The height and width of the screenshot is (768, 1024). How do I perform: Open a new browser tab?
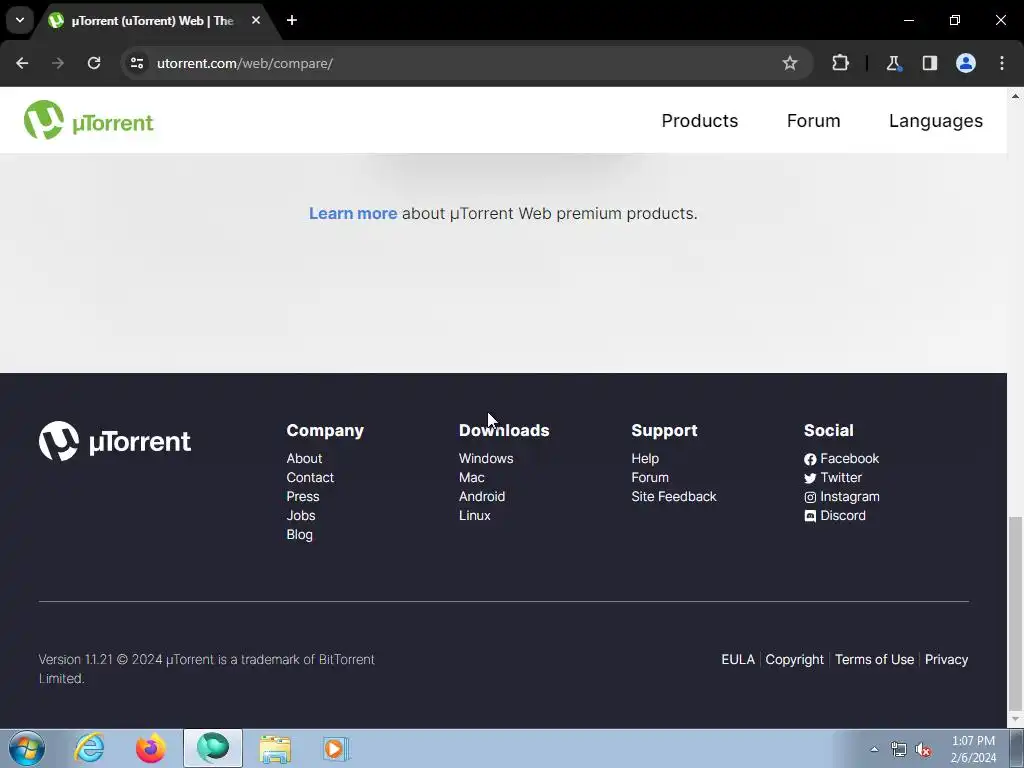[x=292, y=20]
